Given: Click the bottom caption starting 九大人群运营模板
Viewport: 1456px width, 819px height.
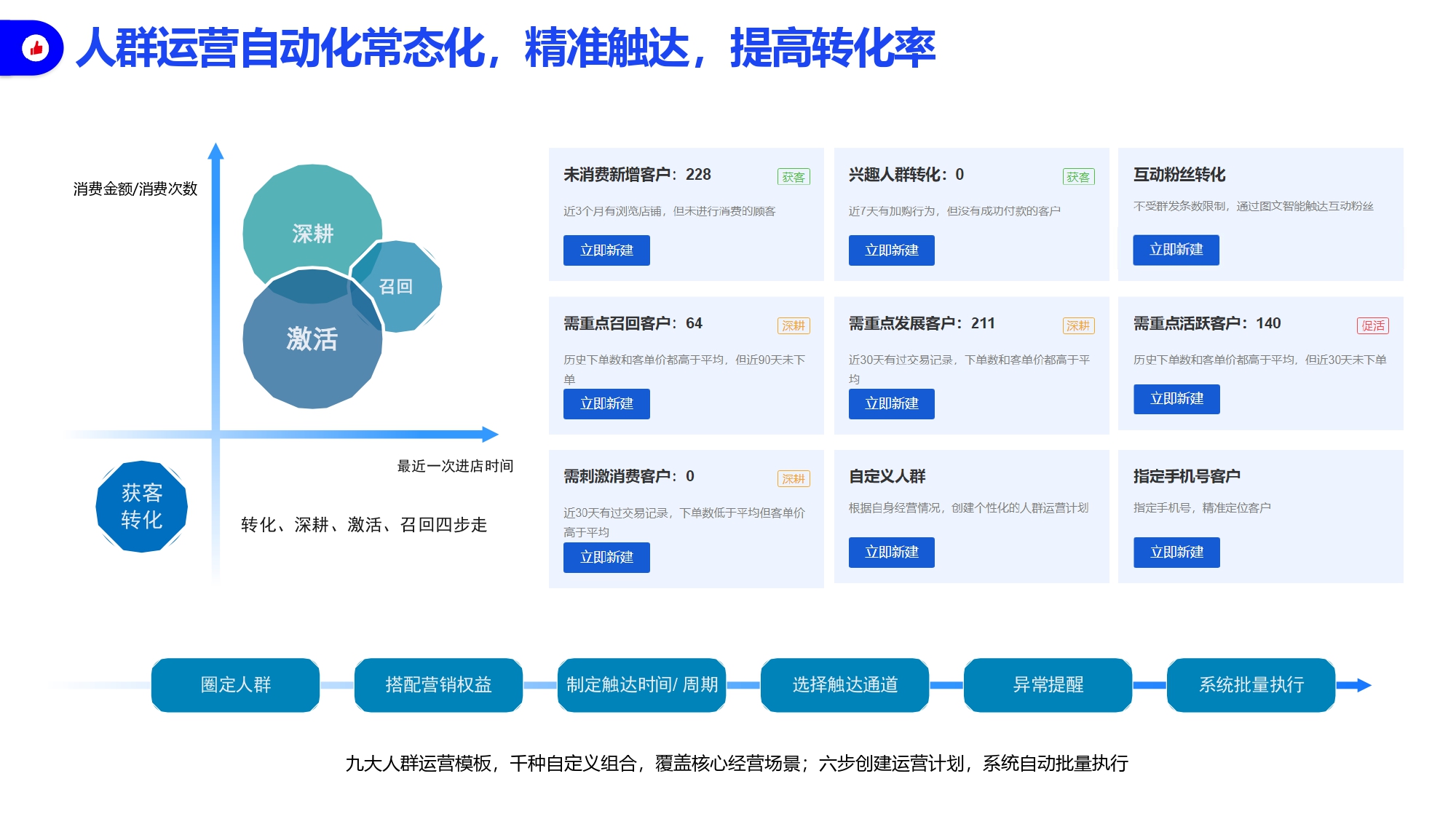Looking at the screenshot, I should point(737,764).
